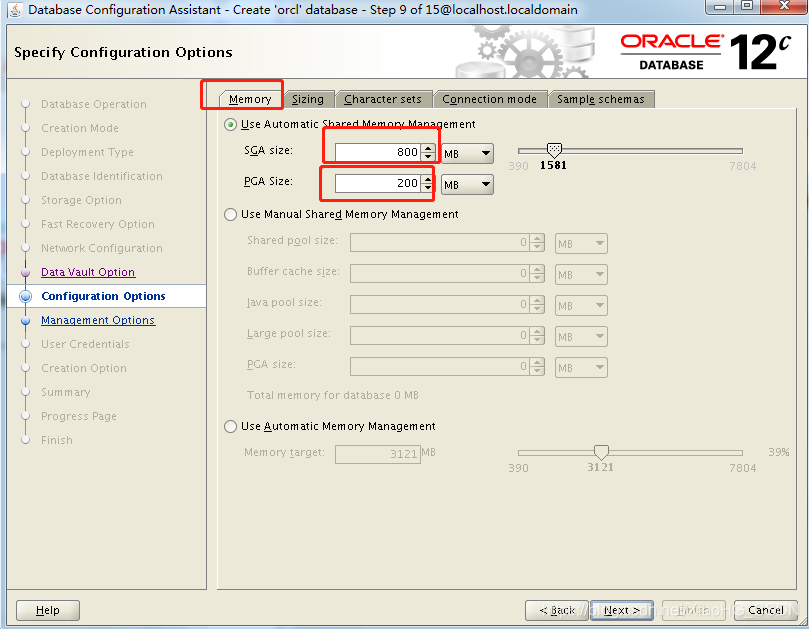Image resolution: width=809 pixels, height=629 pixels.
Task: Click Database Identification step
Action: pos(102,176)
